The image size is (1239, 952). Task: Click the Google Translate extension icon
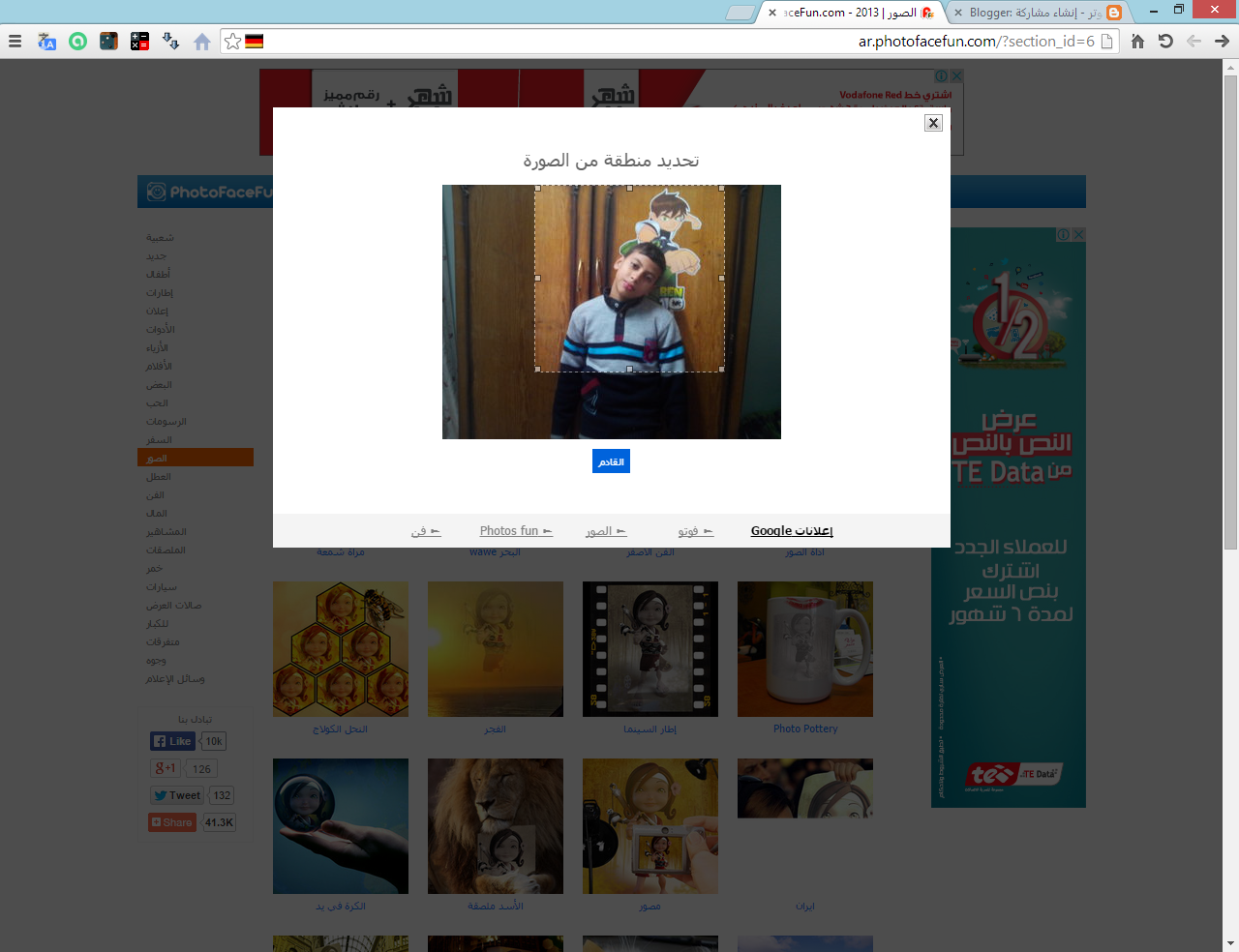click(x=46, y=42)
